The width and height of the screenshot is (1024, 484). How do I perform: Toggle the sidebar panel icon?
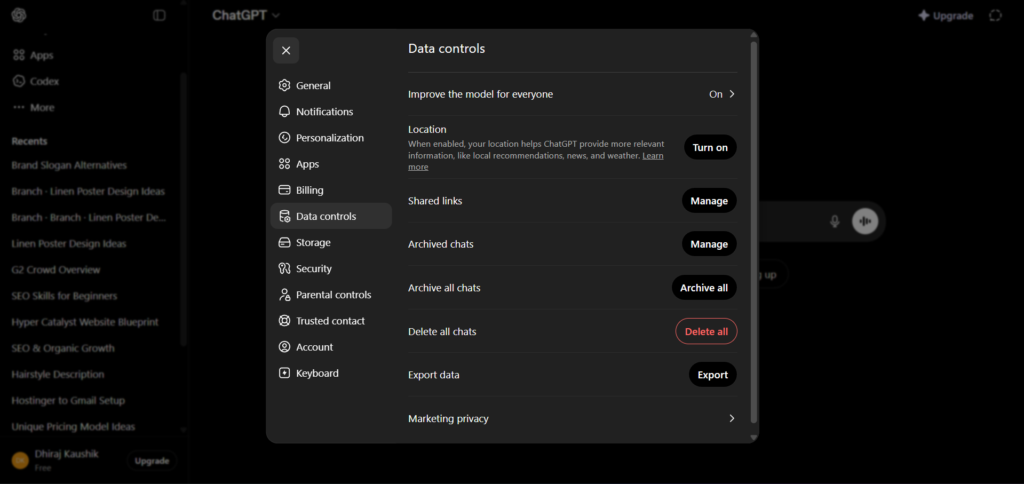click(159, 15)
